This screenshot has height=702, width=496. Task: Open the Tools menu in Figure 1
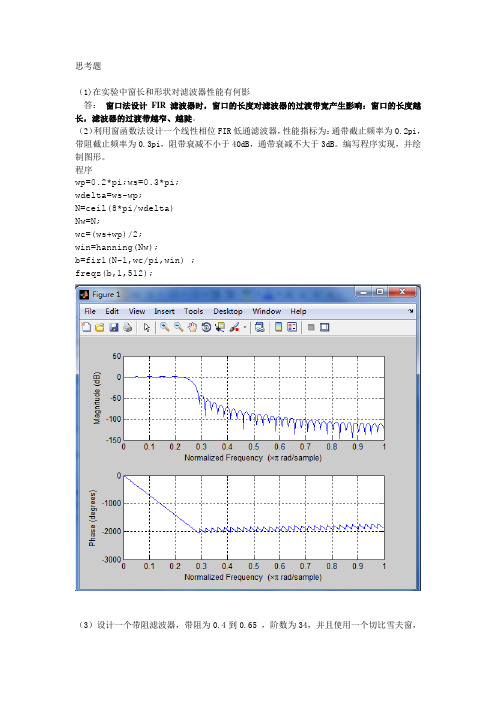coord(193,311)
